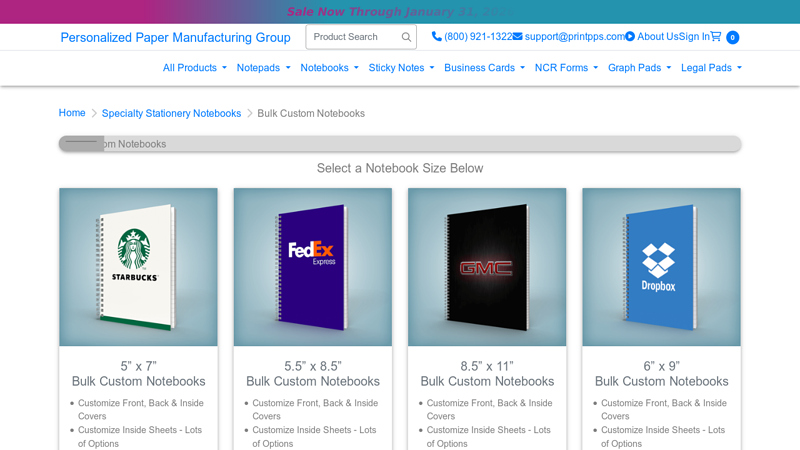The image size is (800, 450).
Task: Open the All Products dropdown
Action: tap(194, 67)
